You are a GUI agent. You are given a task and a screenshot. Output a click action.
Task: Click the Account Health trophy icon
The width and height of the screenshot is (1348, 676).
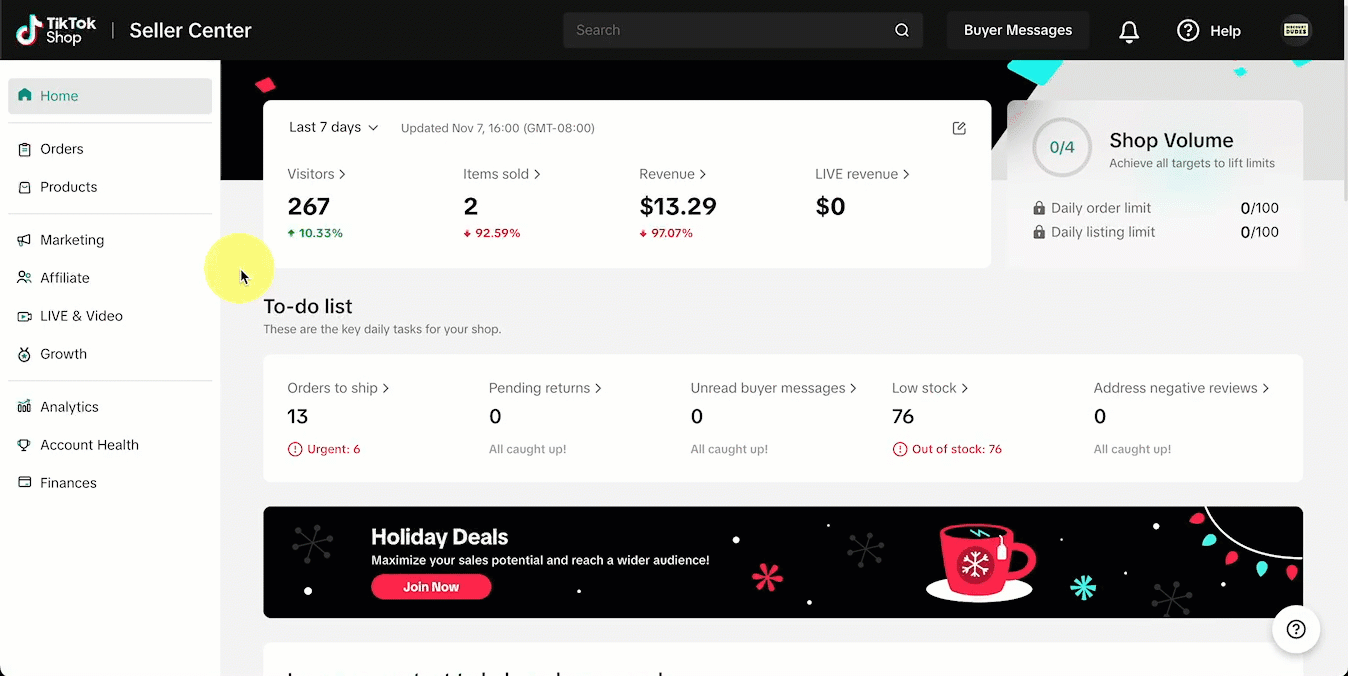pos(24,445)
